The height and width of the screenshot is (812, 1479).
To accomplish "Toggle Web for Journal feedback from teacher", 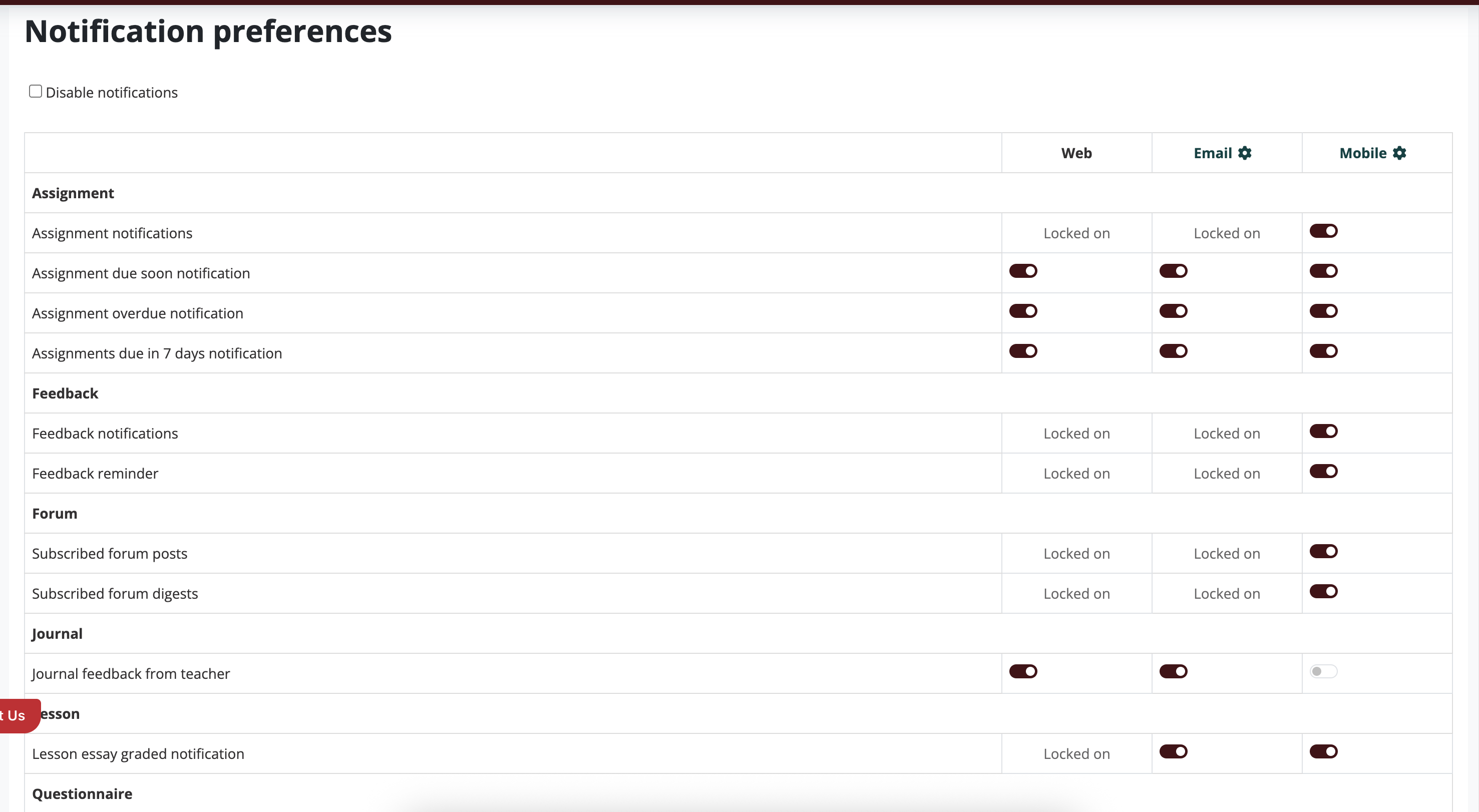I will click(1023, 671).
